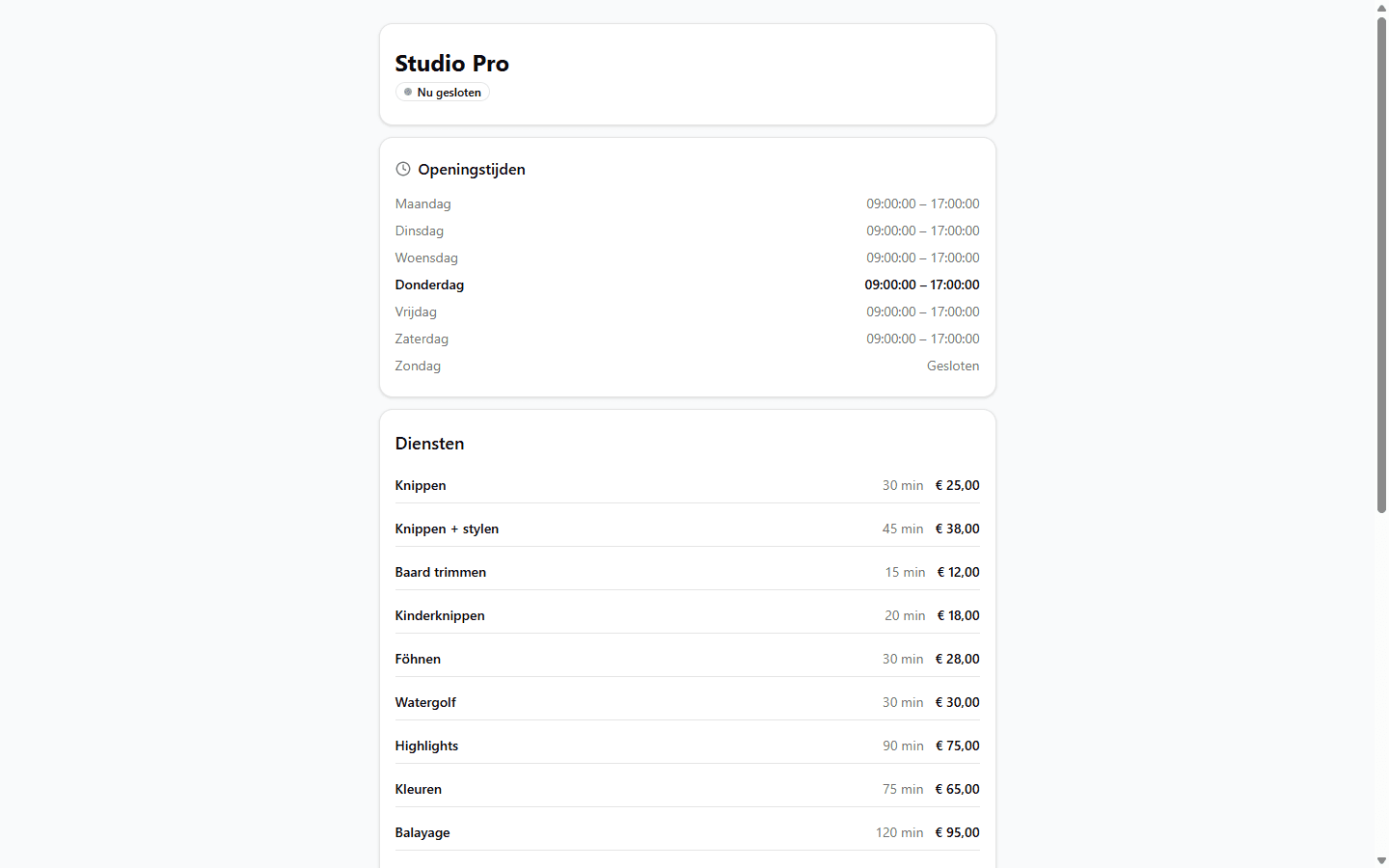This screenshot has width=1389, height=868.
Task: Click Dinsdag's opening hours value
Action: pyautogui.click(x=923, y=231)
